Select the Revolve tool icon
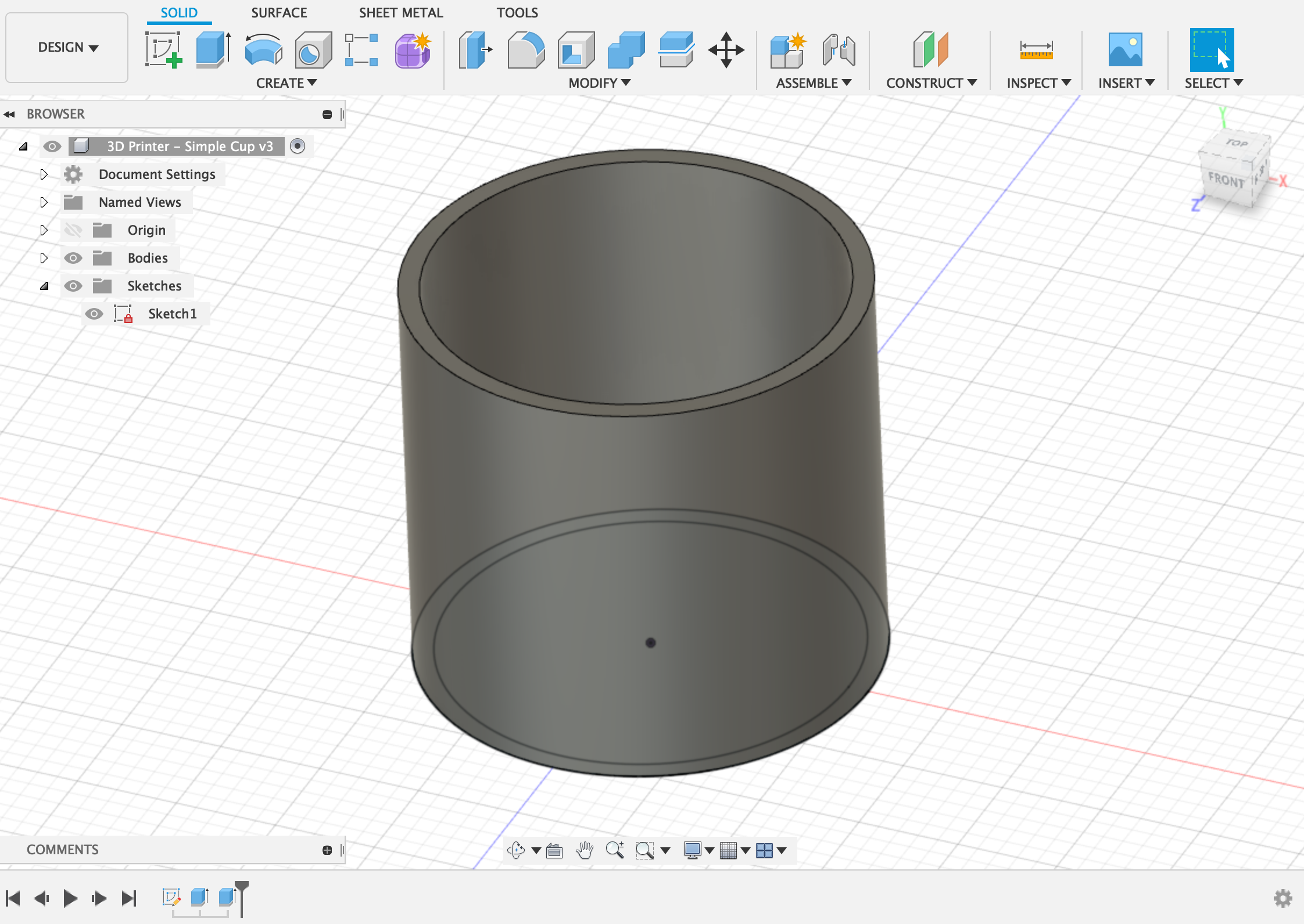Viewport: 1304px width, 924px height. tap(263, 50)
